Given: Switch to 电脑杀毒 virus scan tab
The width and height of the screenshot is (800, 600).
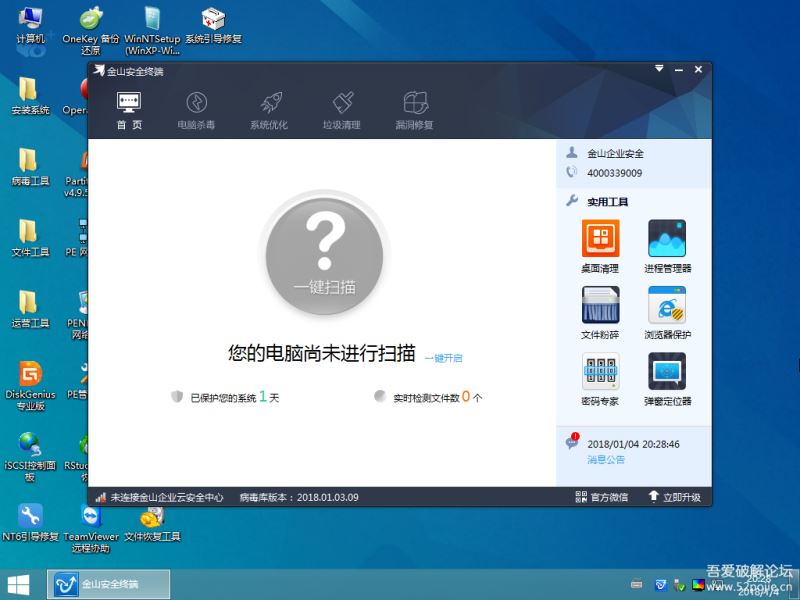Looking at the screenshot, I should coord(196,111).
